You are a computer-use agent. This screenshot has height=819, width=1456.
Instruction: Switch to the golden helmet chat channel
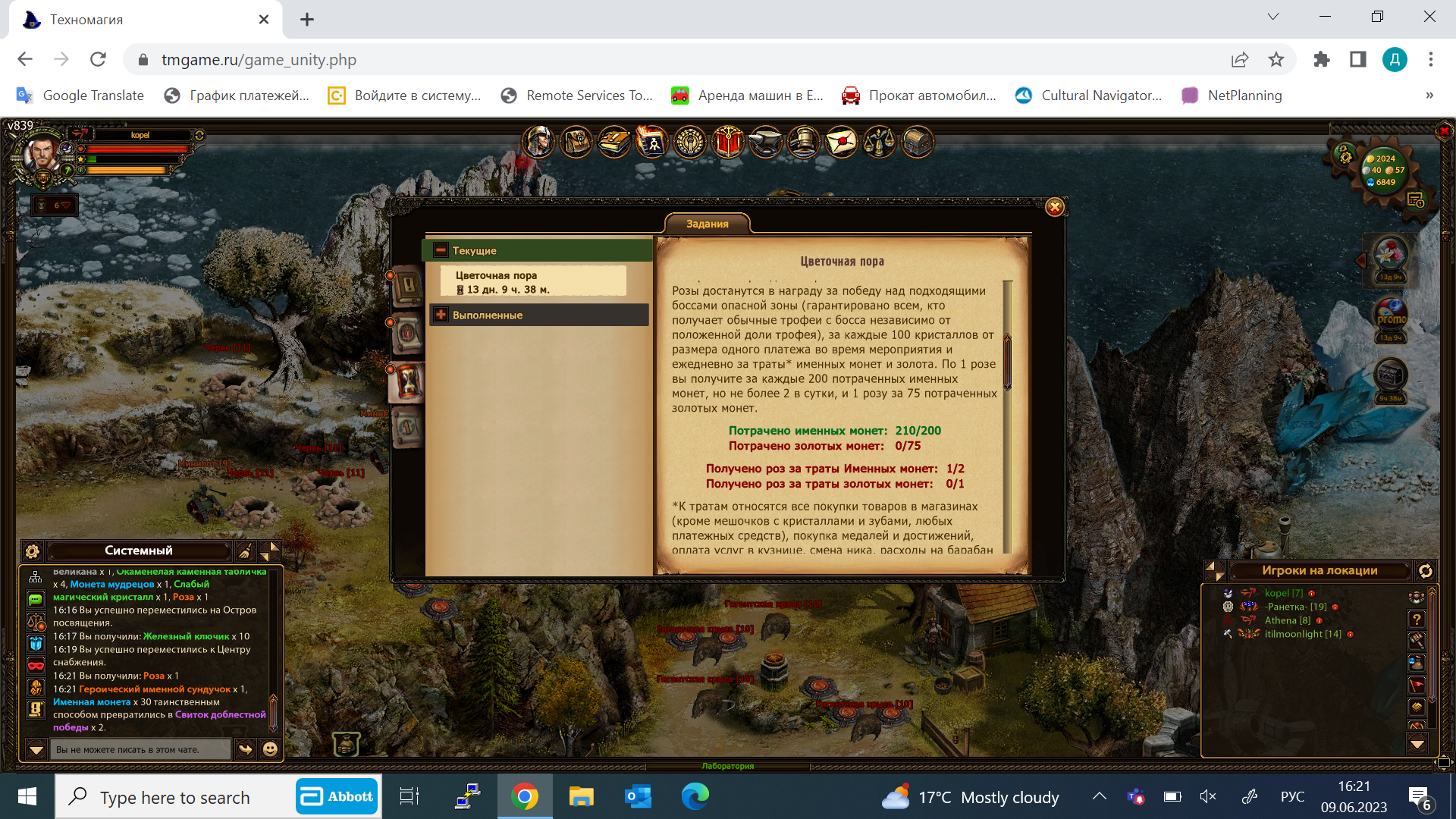coord(36,688)
